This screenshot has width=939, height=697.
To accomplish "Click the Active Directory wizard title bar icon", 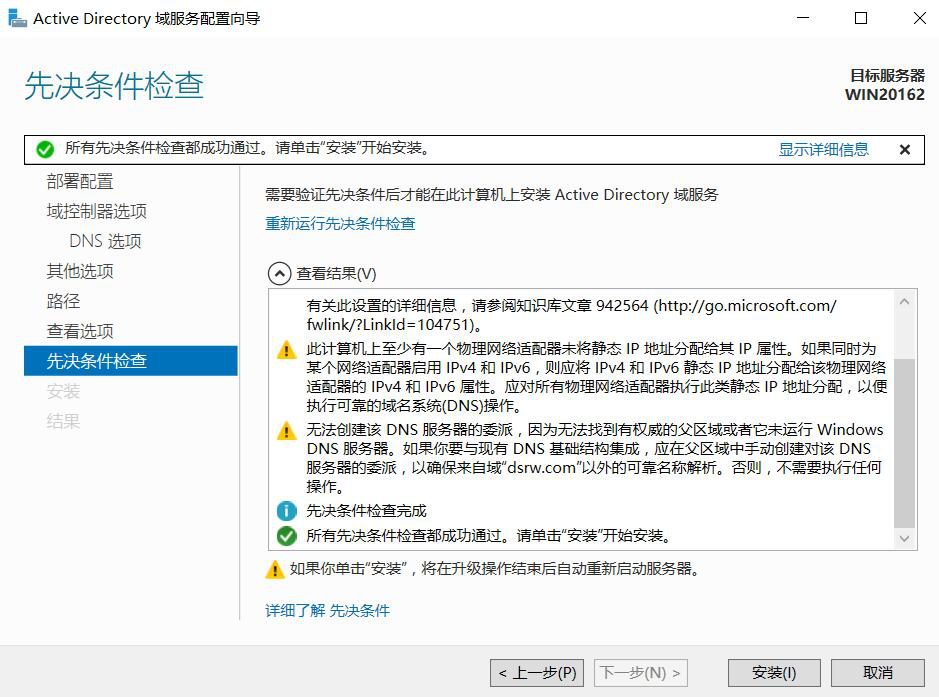I will tap(17, 19).
